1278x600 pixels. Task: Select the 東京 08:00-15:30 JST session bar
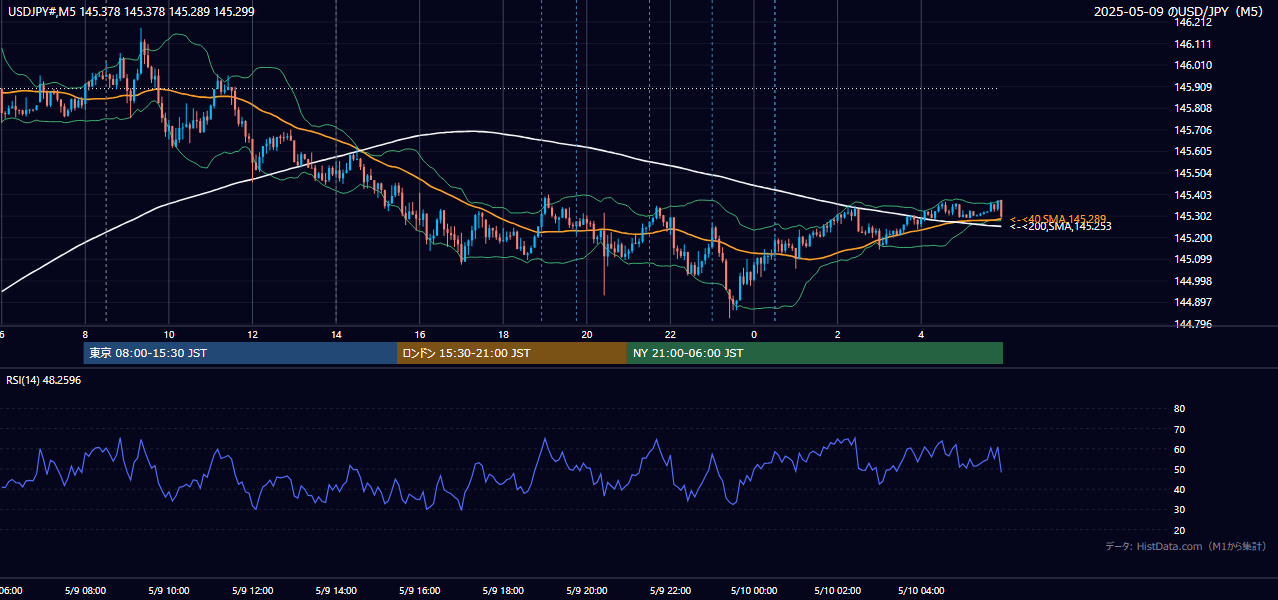(240, 353)
